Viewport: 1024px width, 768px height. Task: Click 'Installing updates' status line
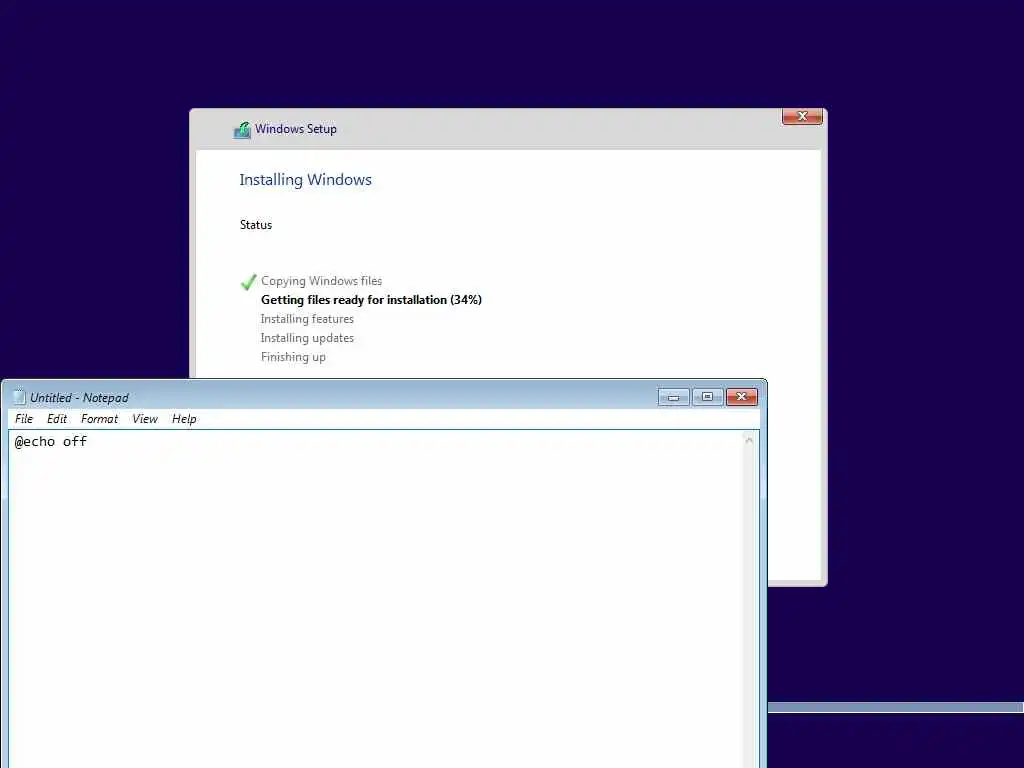coord(307,338)
